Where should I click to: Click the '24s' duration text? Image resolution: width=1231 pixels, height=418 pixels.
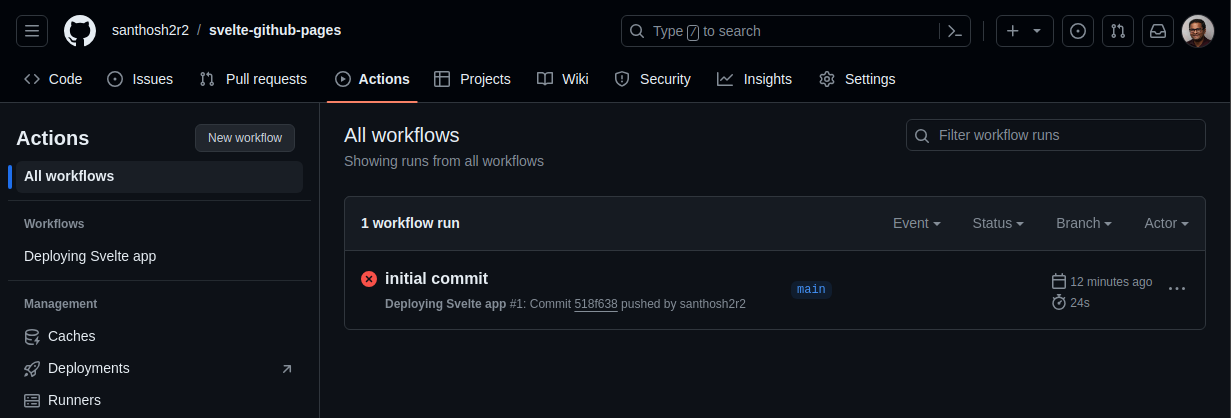[x=1080, y=302]
